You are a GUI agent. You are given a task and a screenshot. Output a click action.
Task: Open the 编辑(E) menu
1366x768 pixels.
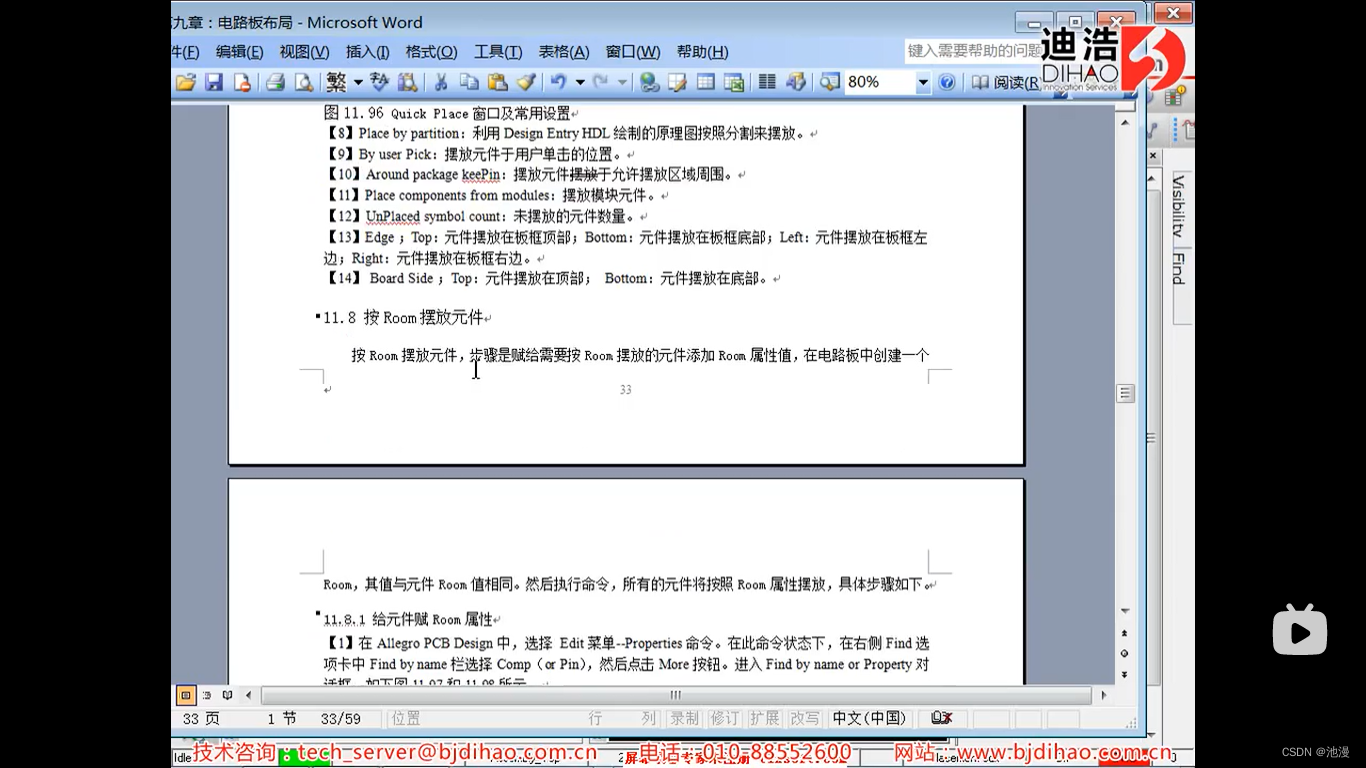(240, 52)
